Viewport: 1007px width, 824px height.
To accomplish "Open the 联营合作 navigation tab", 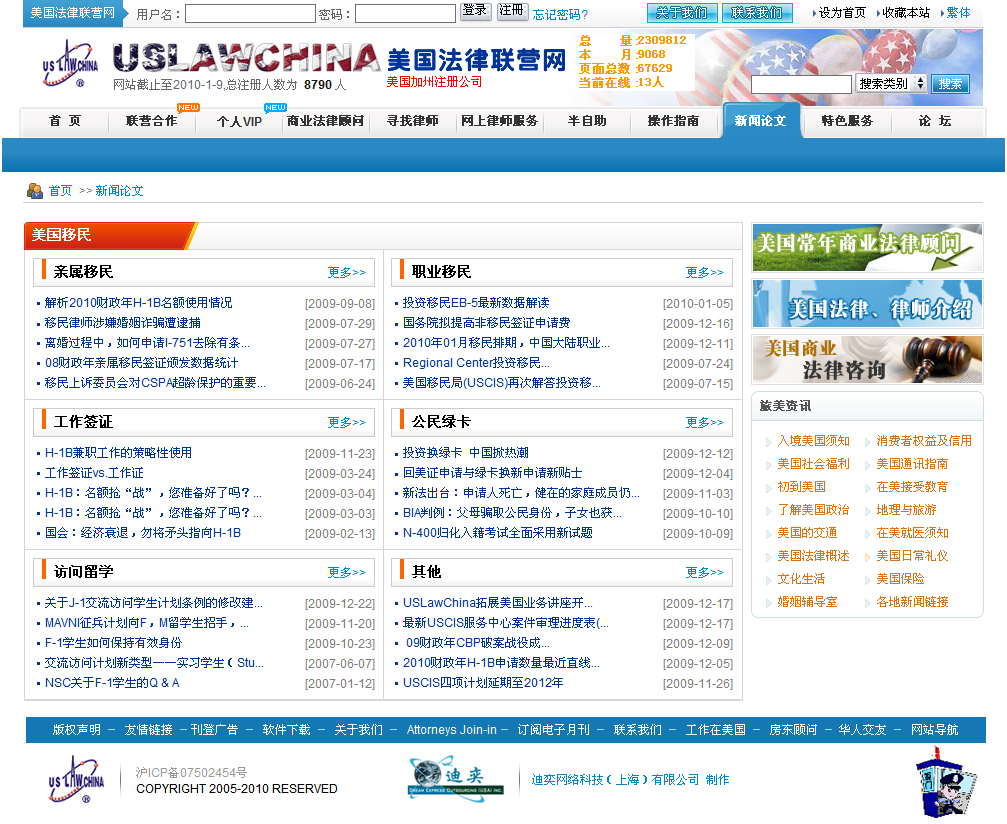I will coord(152,121).
